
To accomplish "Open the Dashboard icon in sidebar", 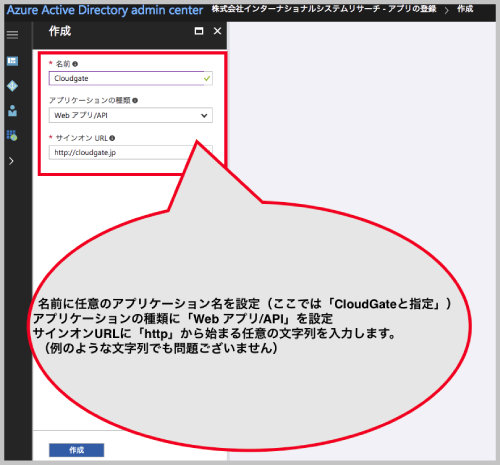I will [12, 61].
